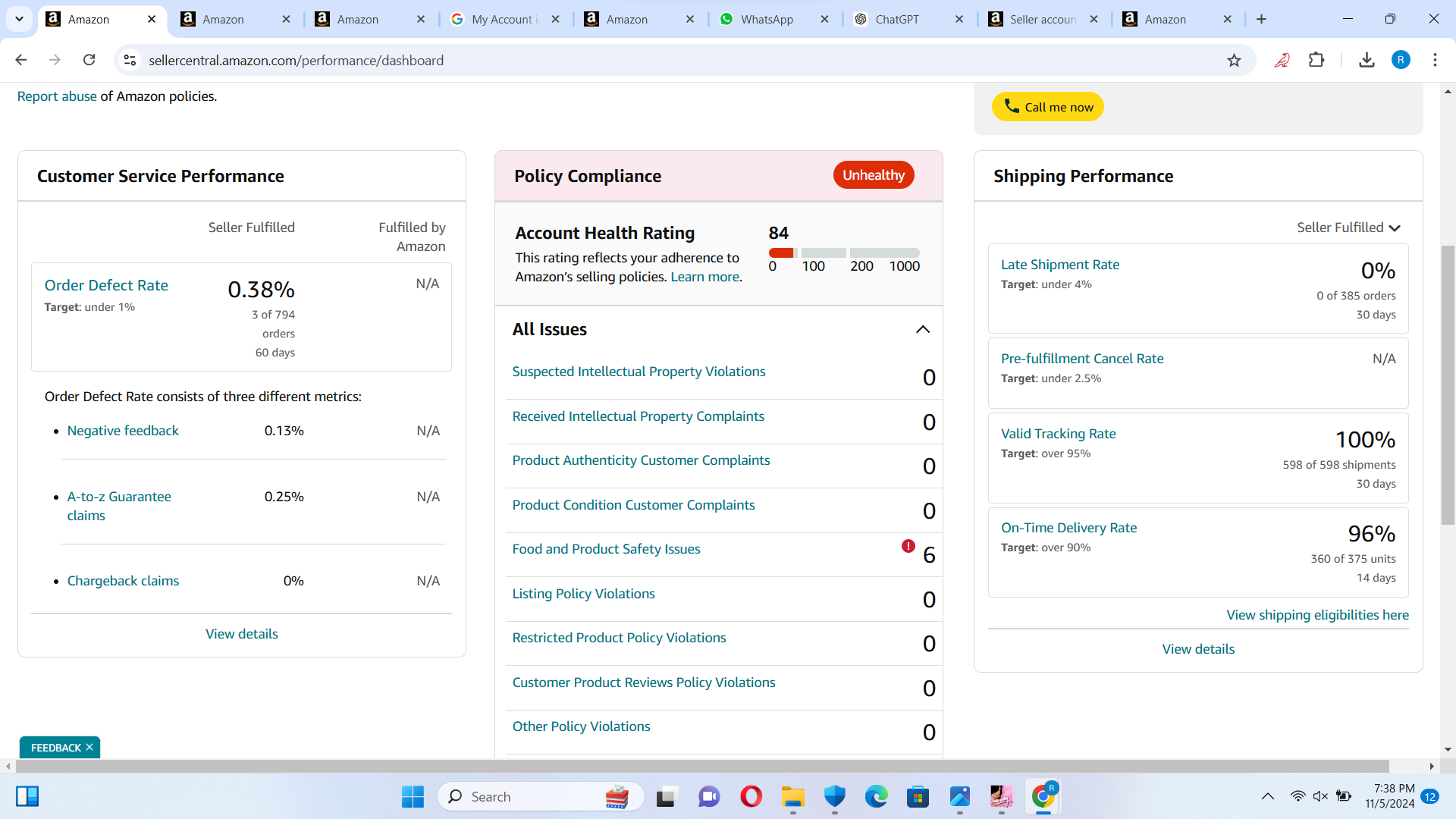The image size is (1456, 819).
Task: Dismiss the FEEDBACK widget with its X
Action: coord(89,747)
